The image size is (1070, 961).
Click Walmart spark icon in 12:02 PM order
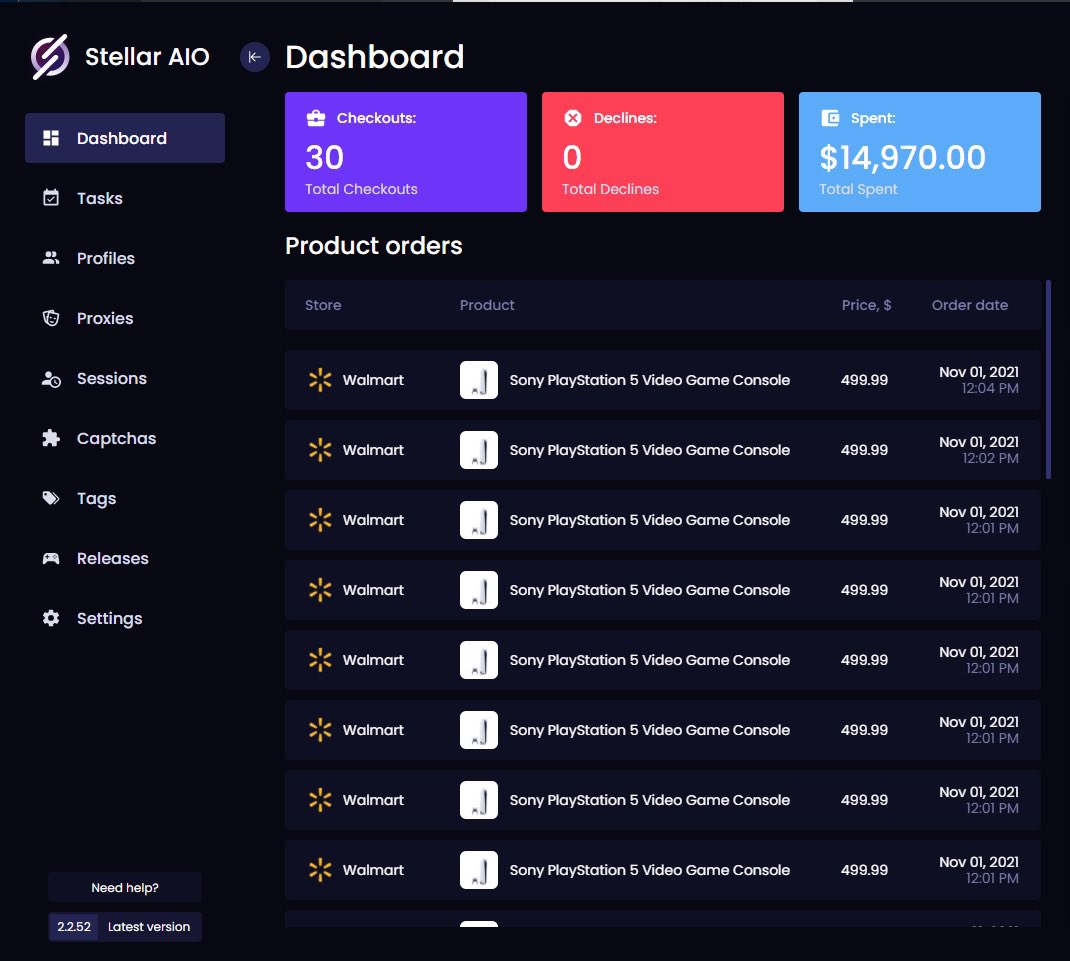(x=320, y=450)
